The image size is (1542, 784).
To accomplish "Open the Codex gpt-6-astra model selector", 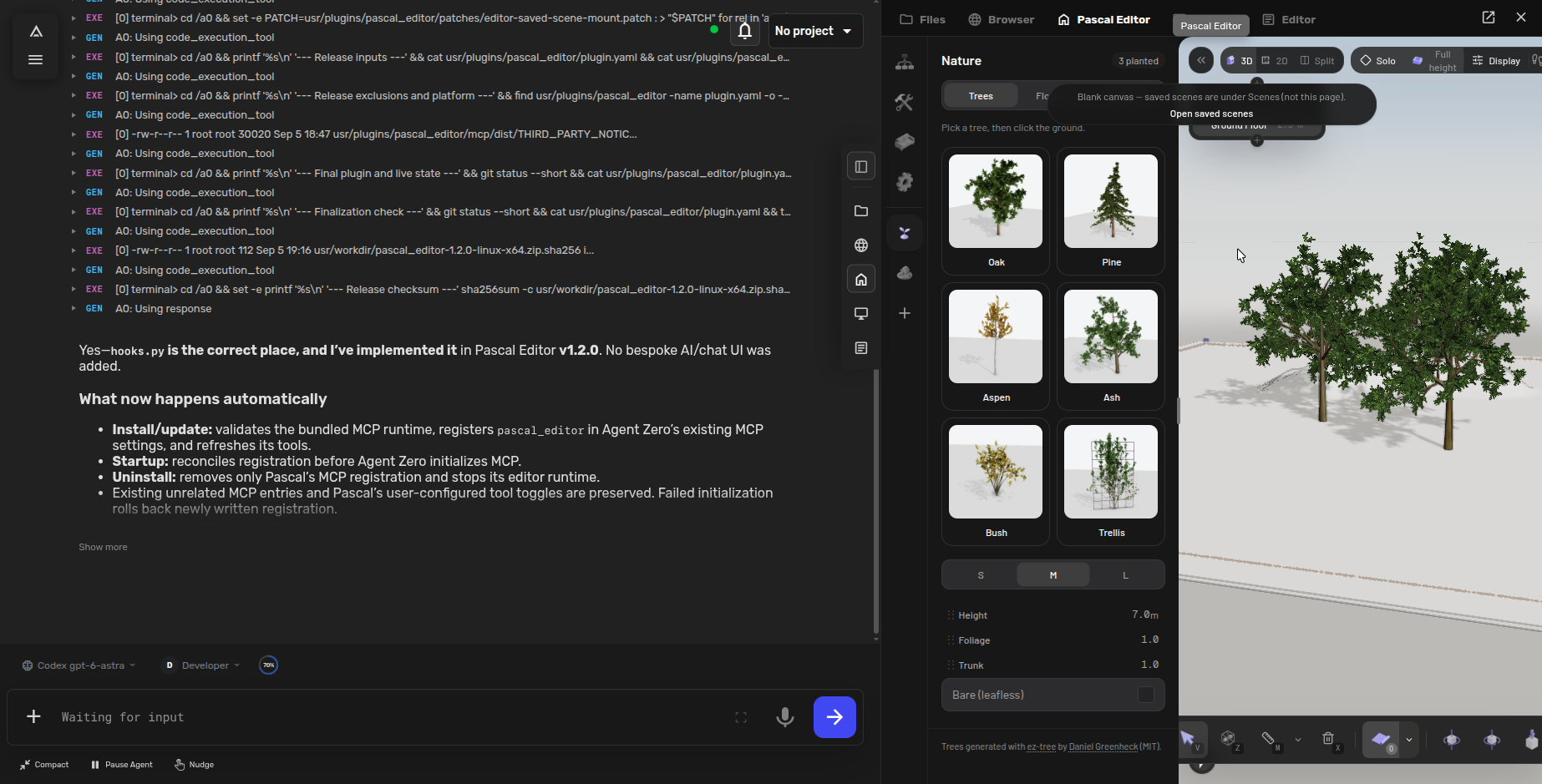I will point(79,665).
